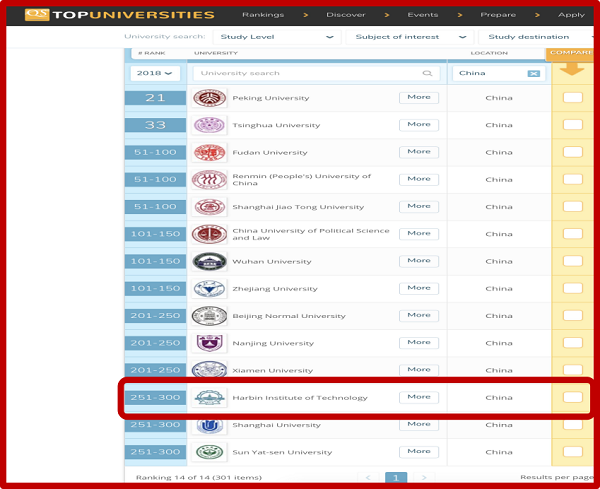Click the Shanghai Jiao Tong University logo

tap(209, 207)
